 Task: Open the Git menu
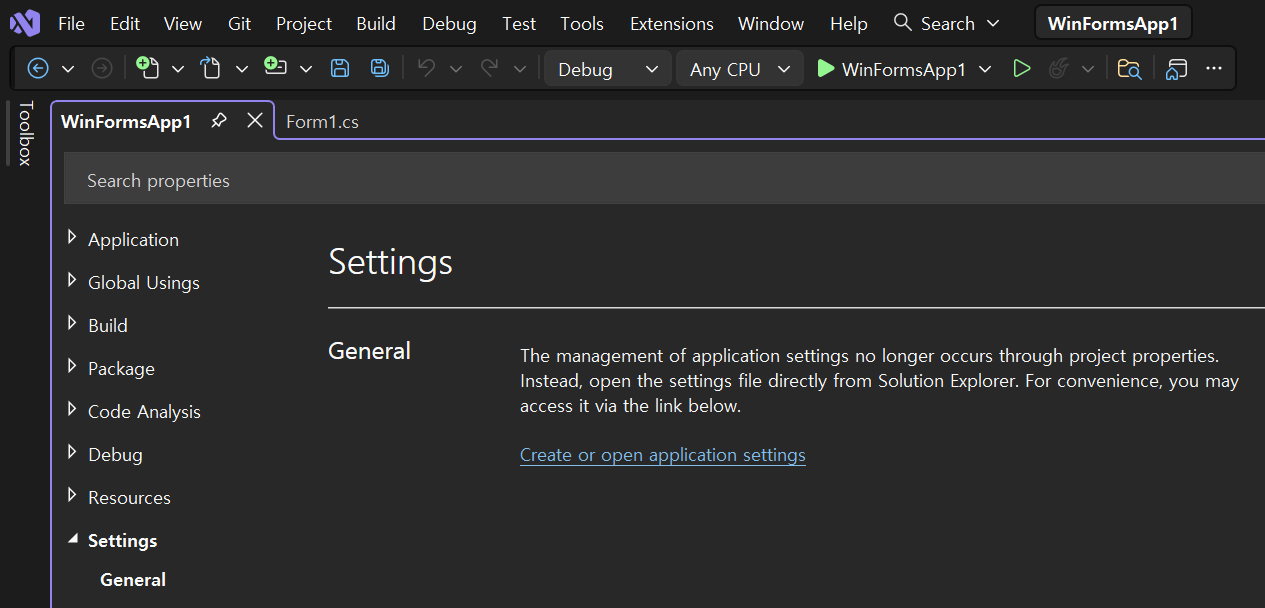[240, 23]
